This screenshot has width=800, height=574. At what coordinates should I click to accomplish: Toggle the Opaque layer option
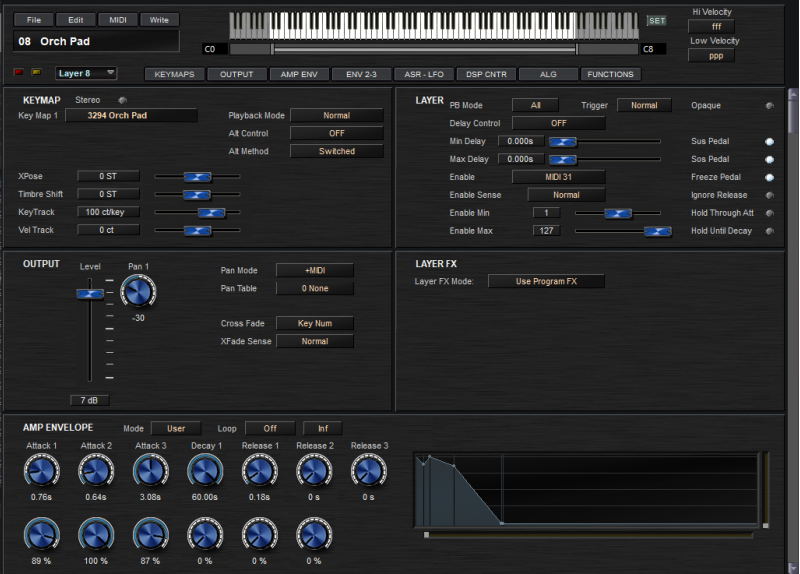point(769,106)
